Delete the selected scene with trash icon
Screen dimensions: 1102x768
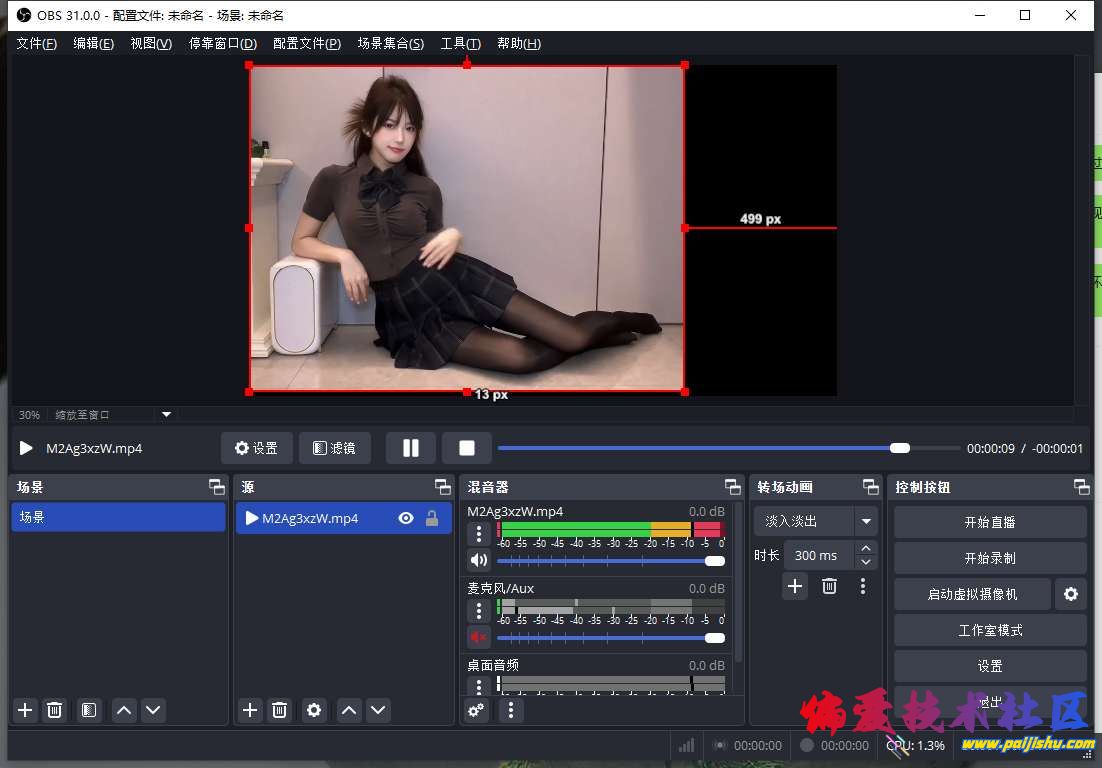click(x=55, y=710)
